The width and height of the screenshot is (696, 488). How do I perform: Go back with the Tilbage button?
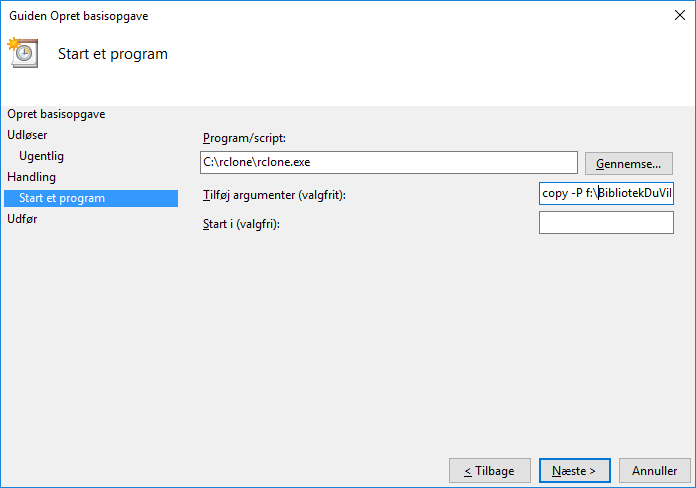tap(490, 471)
